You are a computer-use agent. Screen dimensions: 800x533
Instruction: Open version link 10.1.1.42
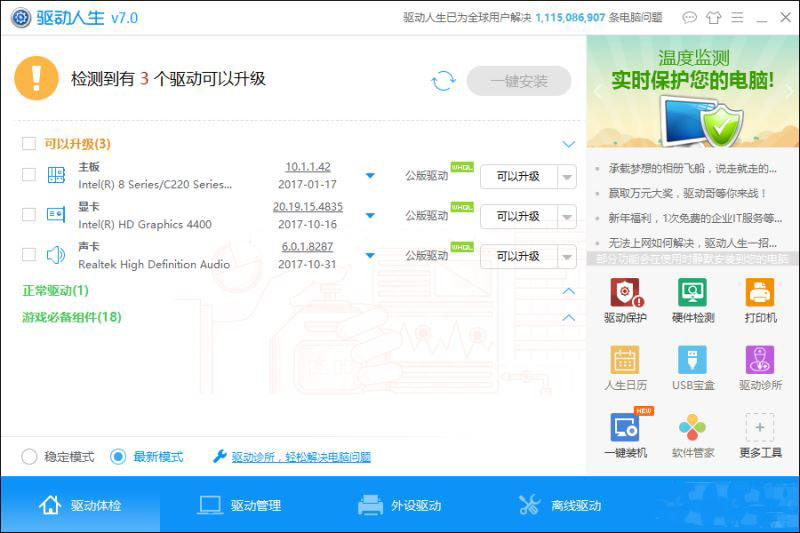click(308, 167)
